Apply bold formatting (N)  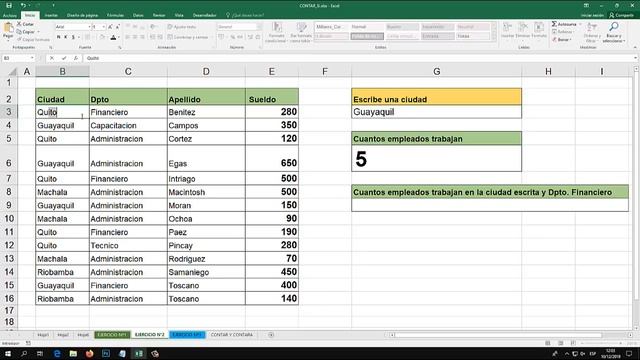58,37
